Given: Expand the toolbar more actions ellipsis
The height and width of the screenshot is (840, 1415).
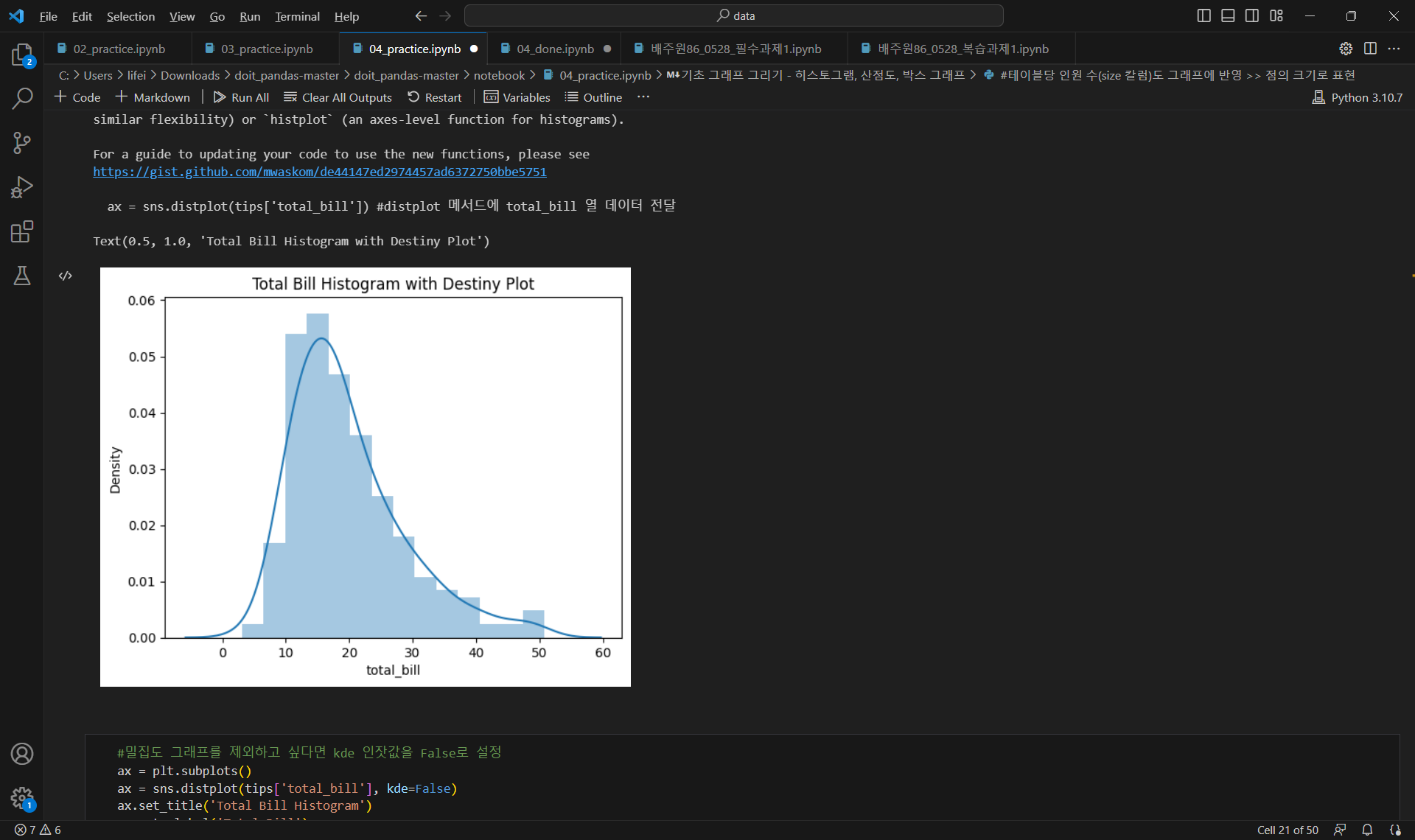Looking at the screenshot, I should click(x=643, y=97).
